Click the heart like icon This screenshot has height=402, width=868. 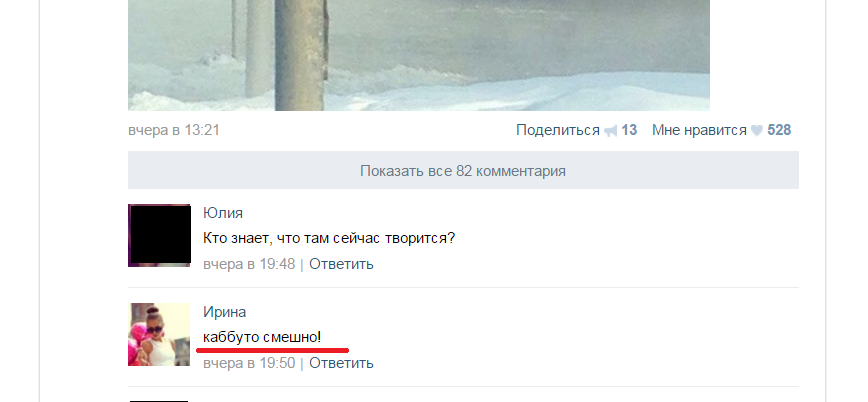point(756,131)
